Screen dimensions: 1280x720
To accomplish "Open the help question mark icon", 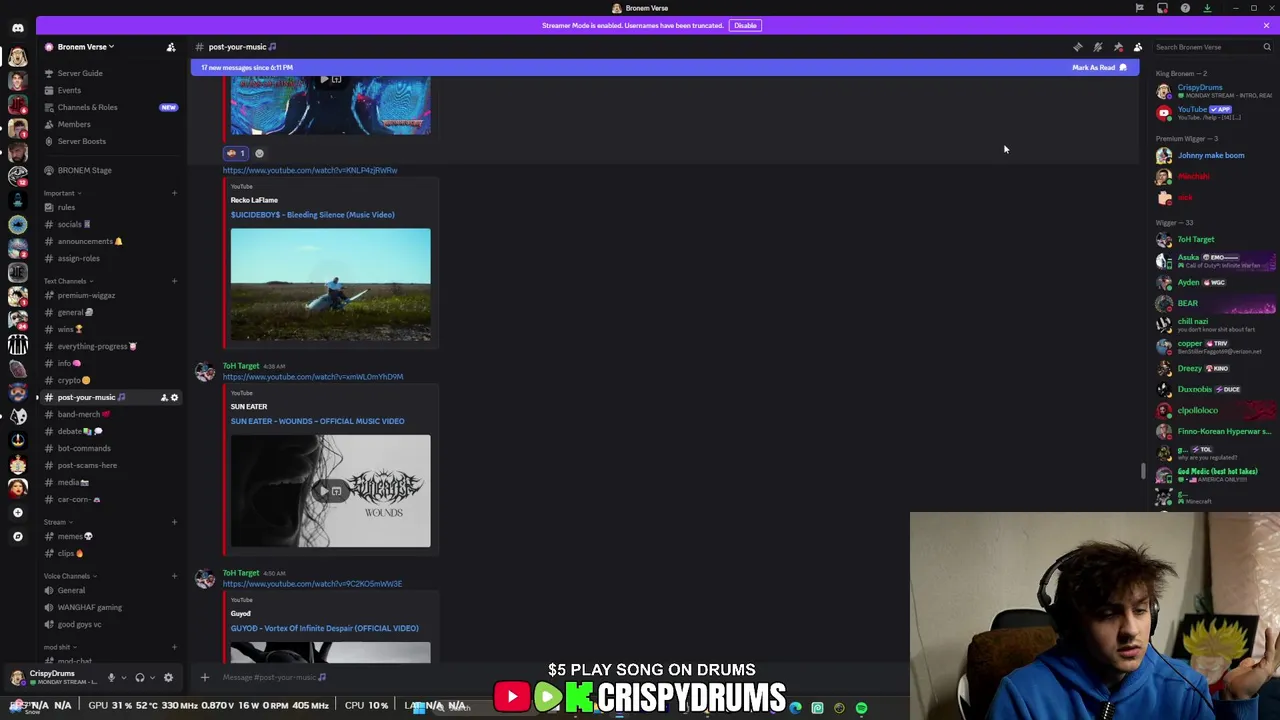I will point(1185,8).
